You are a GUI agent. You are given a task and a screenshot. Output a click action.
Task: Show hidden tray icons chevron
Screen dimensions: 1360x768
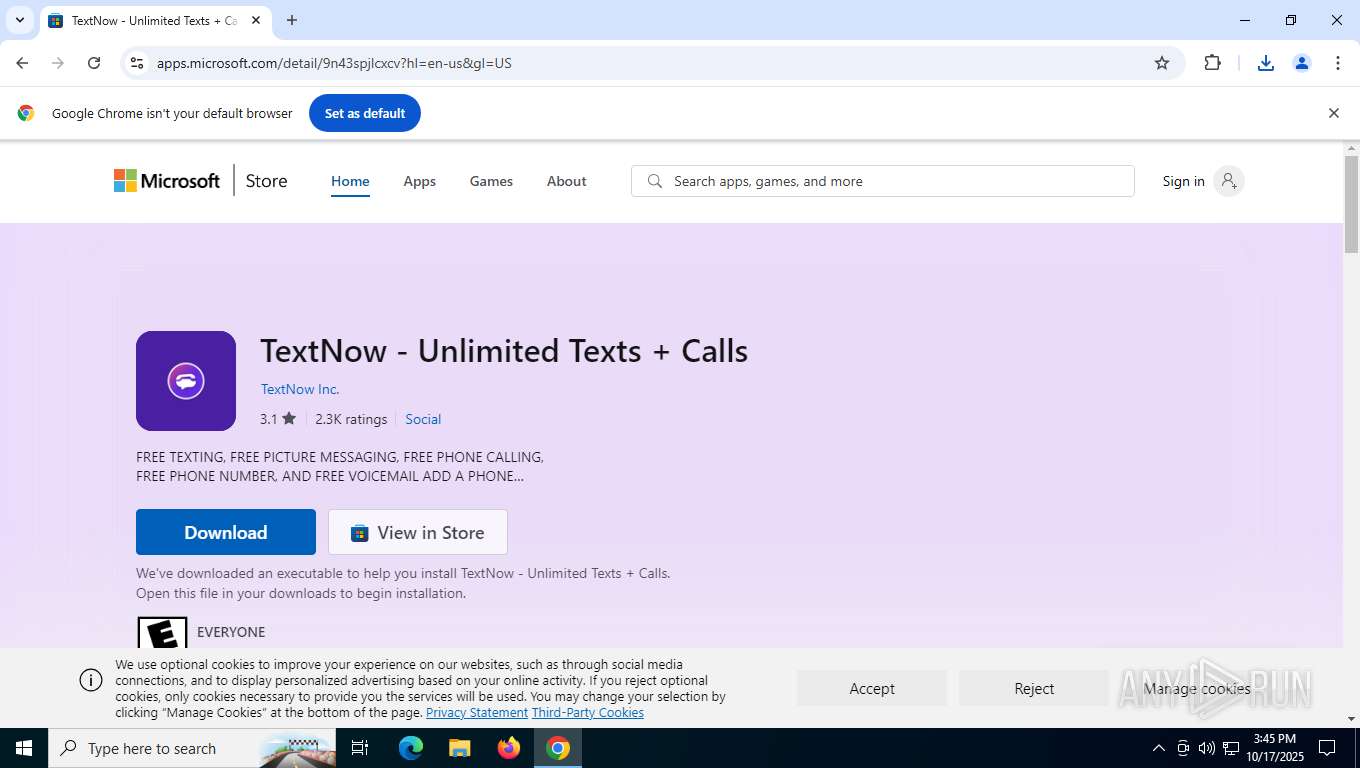tap(1158, 748)
